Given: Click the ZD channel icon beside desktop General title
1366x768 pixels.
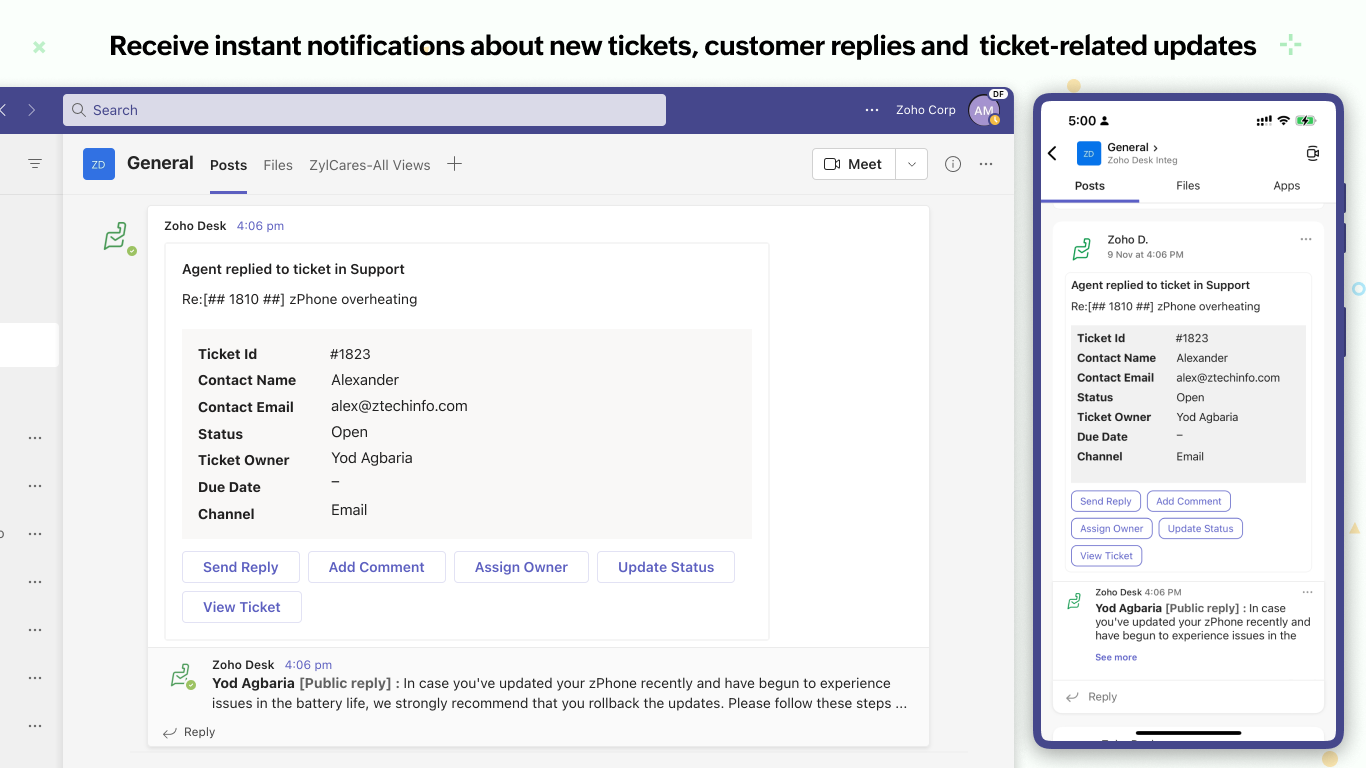Looking at the screenshot, I should point(99,164).
